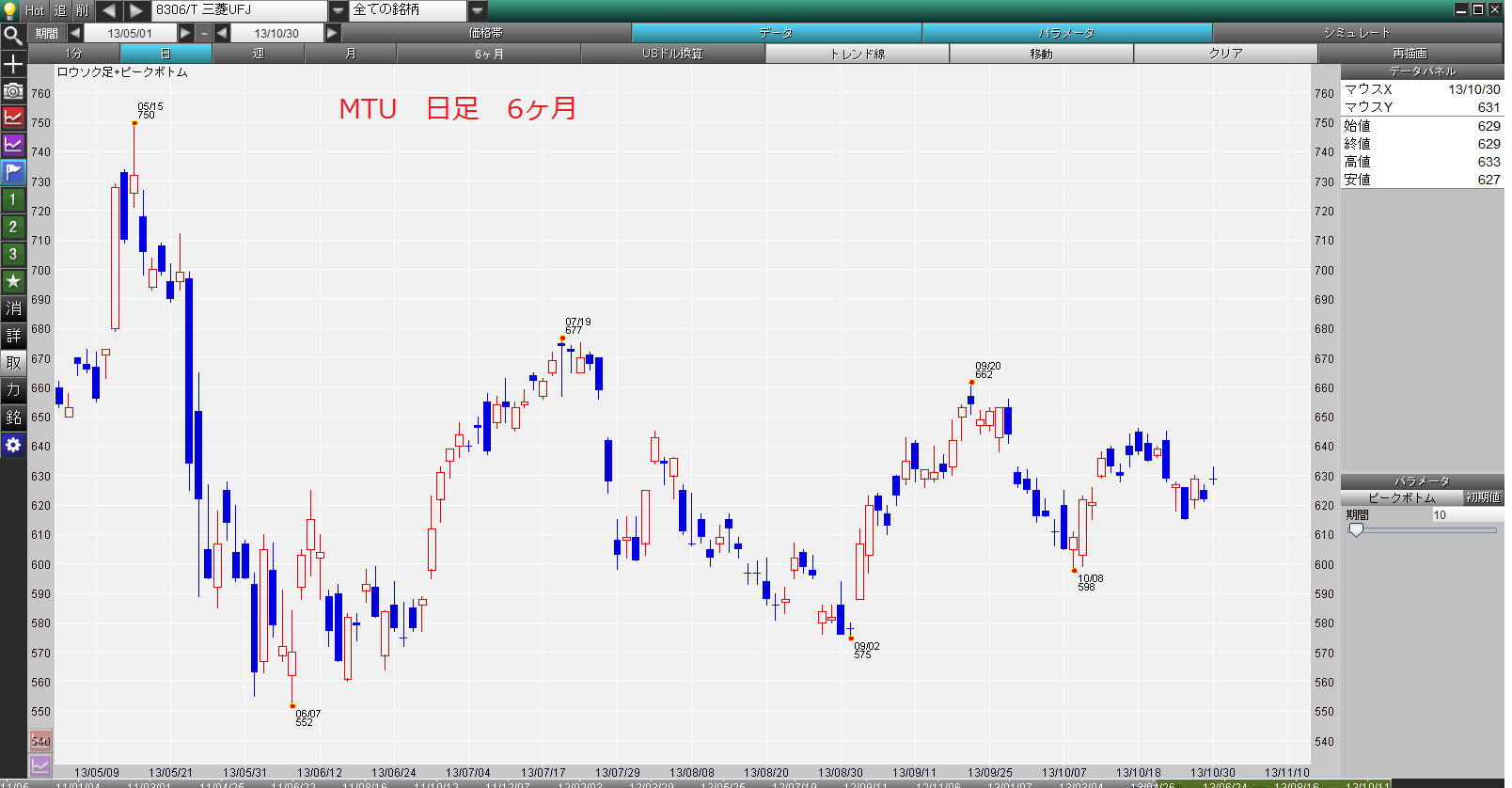The height and width of the screenshot is (788, 1512).
Task: Click the magnifier zoom icon
Action: point(13,36)
